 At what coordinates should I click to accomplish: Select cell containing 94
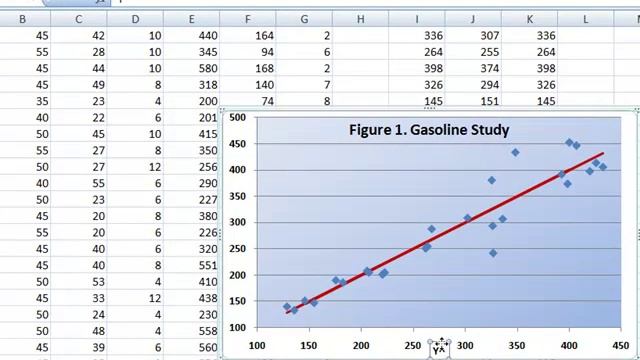248,52
